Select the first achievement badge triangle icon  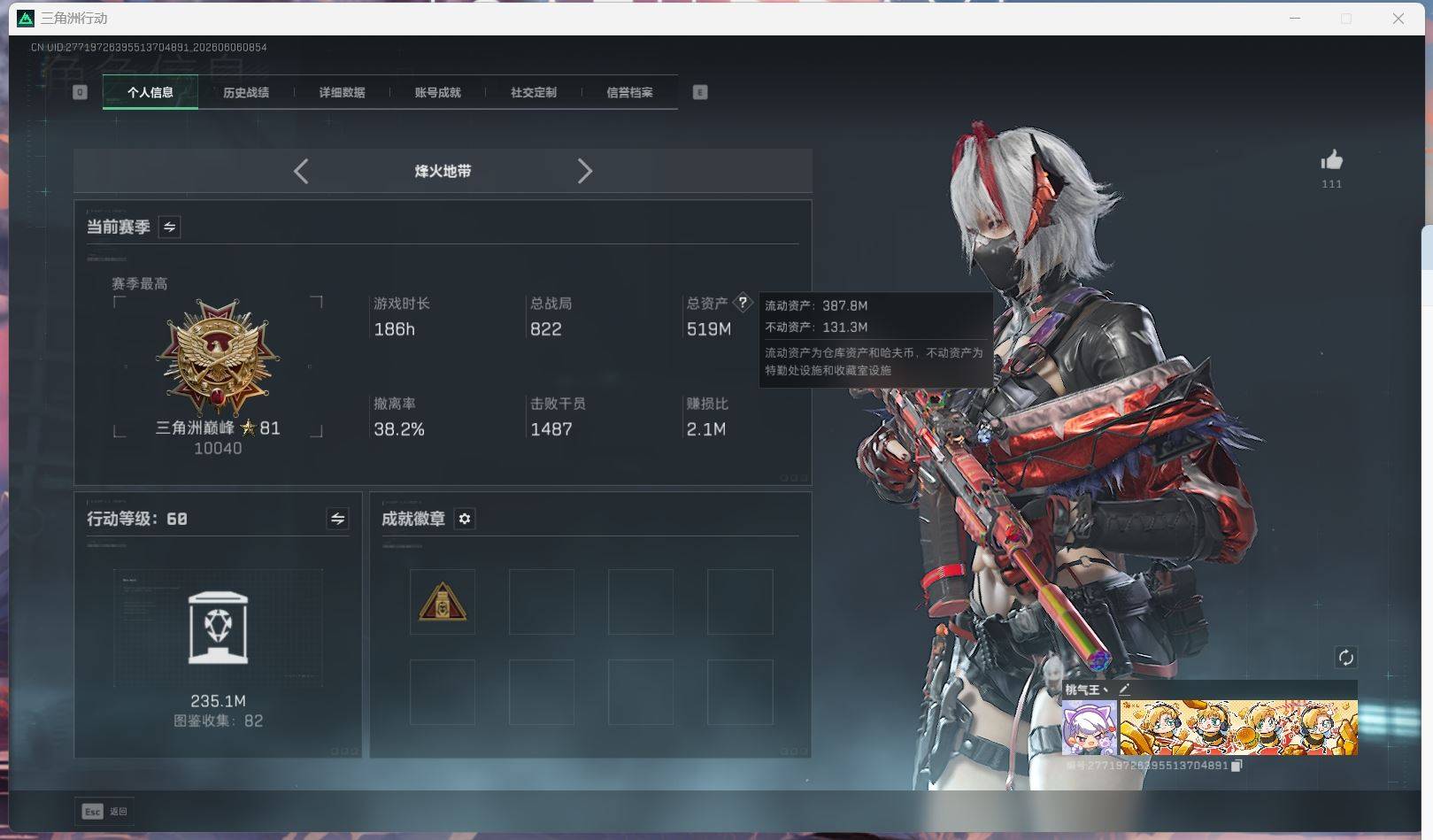click(x=443, y=602)
